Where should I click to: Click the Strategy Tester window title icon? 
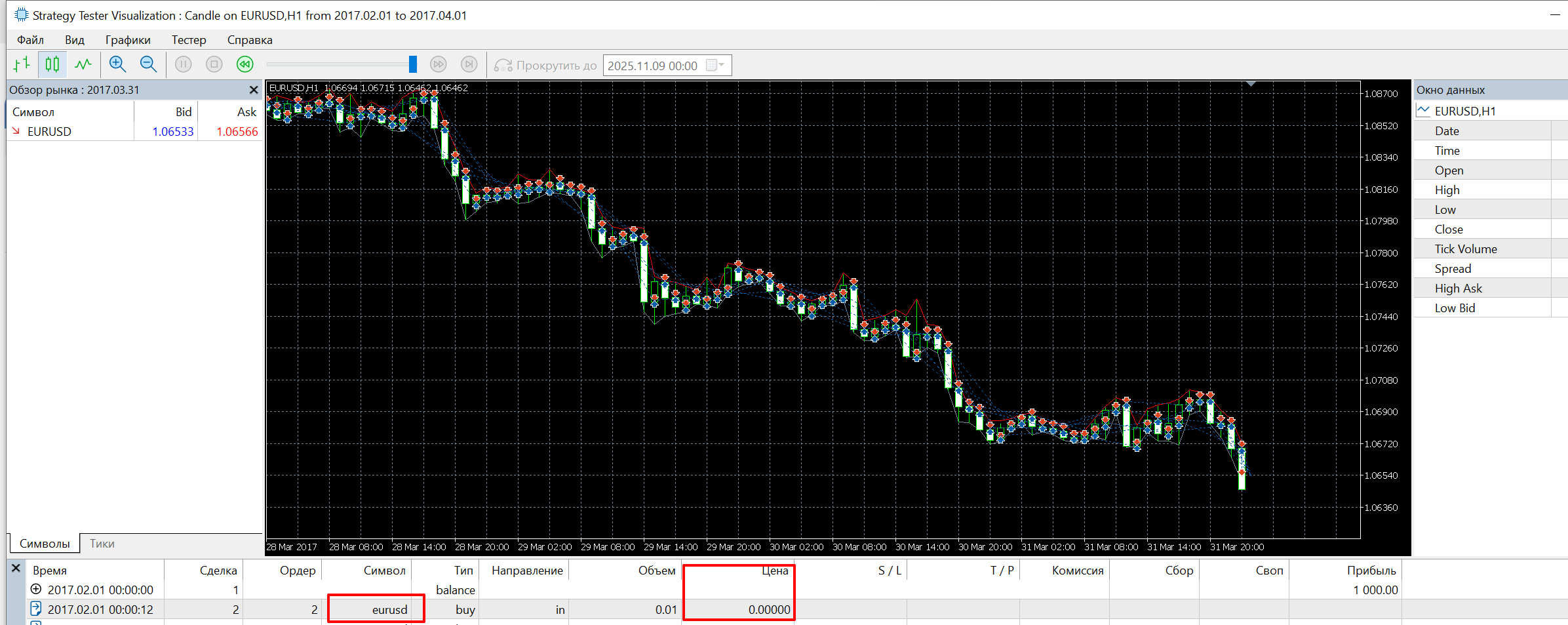[x=21, y=14]
